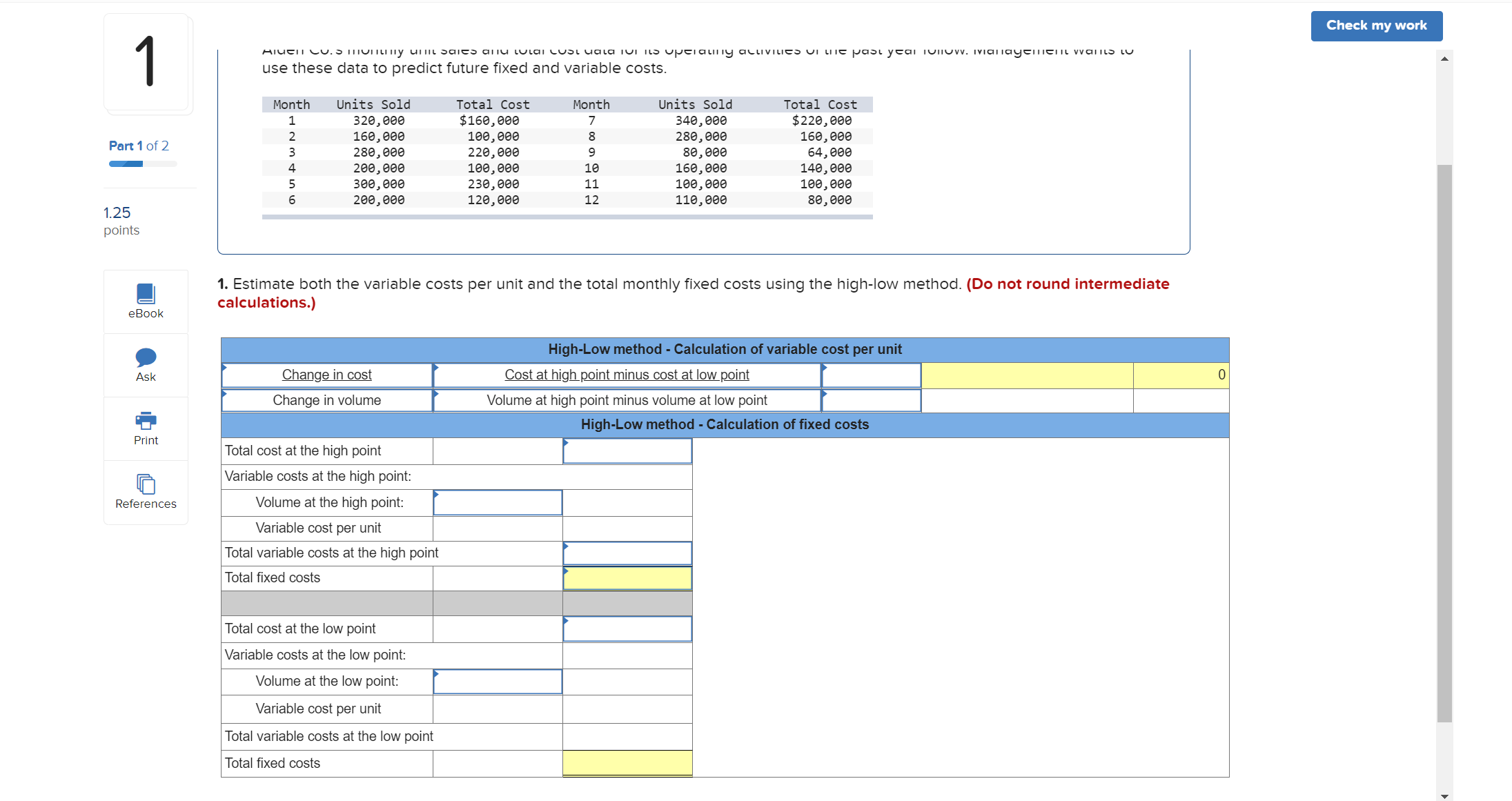Screen dimensions: 1512x801
Task: Open the eBook resource
Action: (x=145, y=301)
